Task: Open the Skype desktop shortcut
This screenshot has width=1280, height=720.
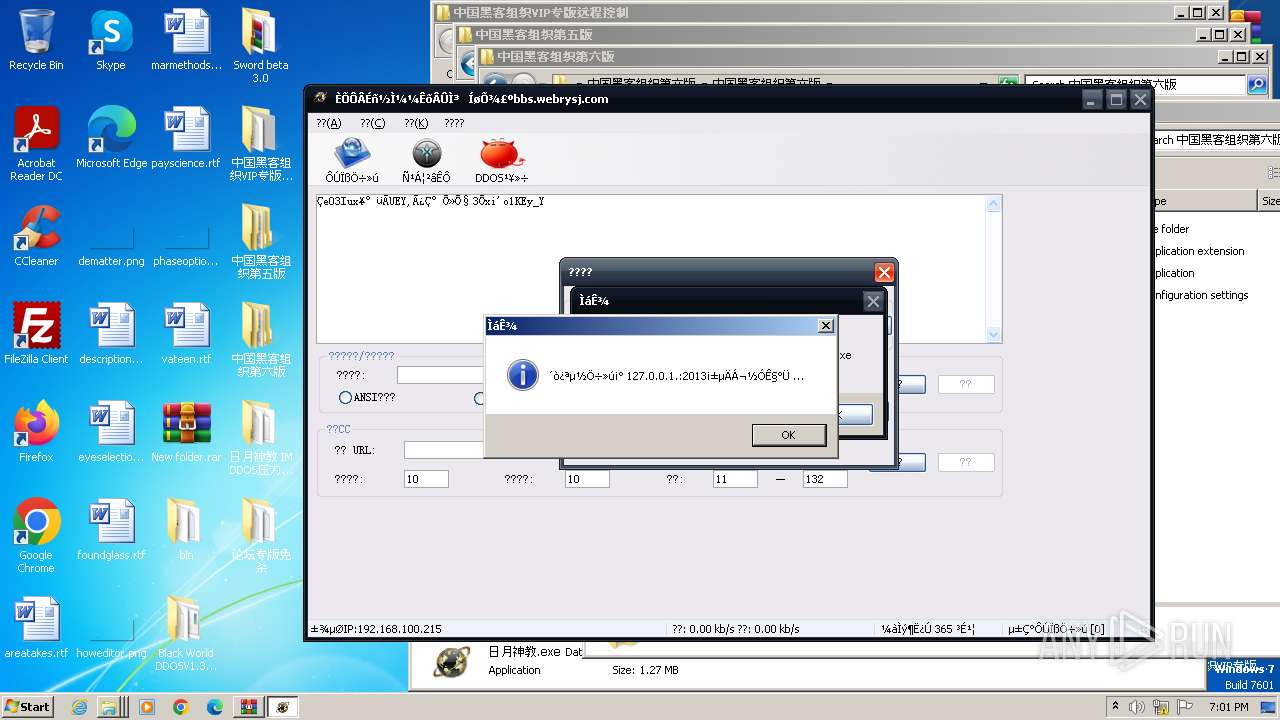Action: [110, 41]
